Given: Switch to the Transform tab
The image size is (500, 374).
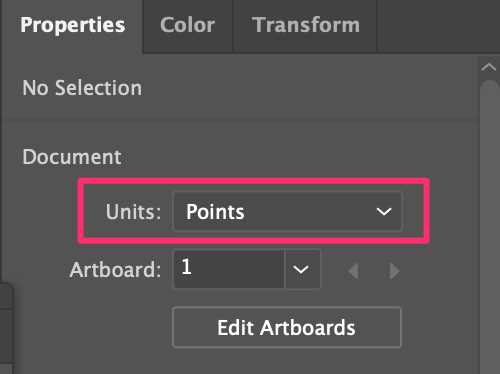Looking at the screenshot, I should pyautogui.click(x=305, y=25).
